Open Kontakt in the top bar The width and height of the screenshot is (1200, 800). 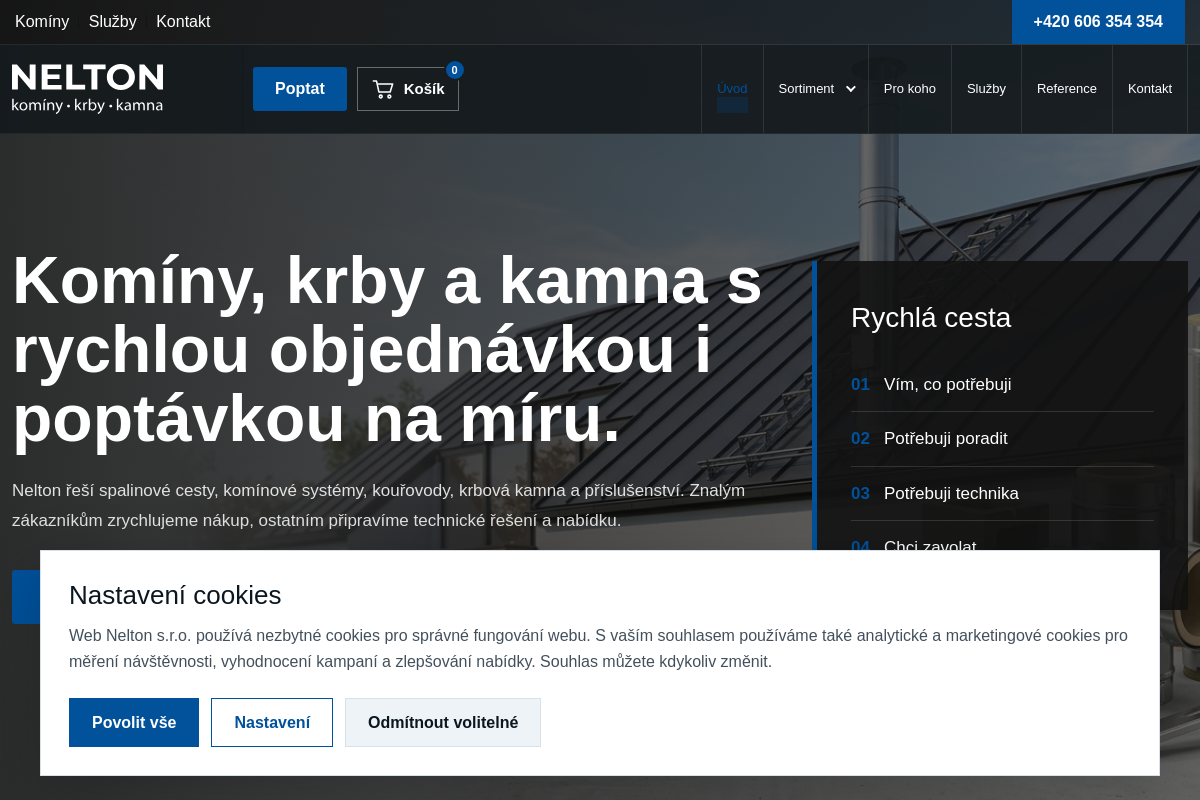[183, 22]
